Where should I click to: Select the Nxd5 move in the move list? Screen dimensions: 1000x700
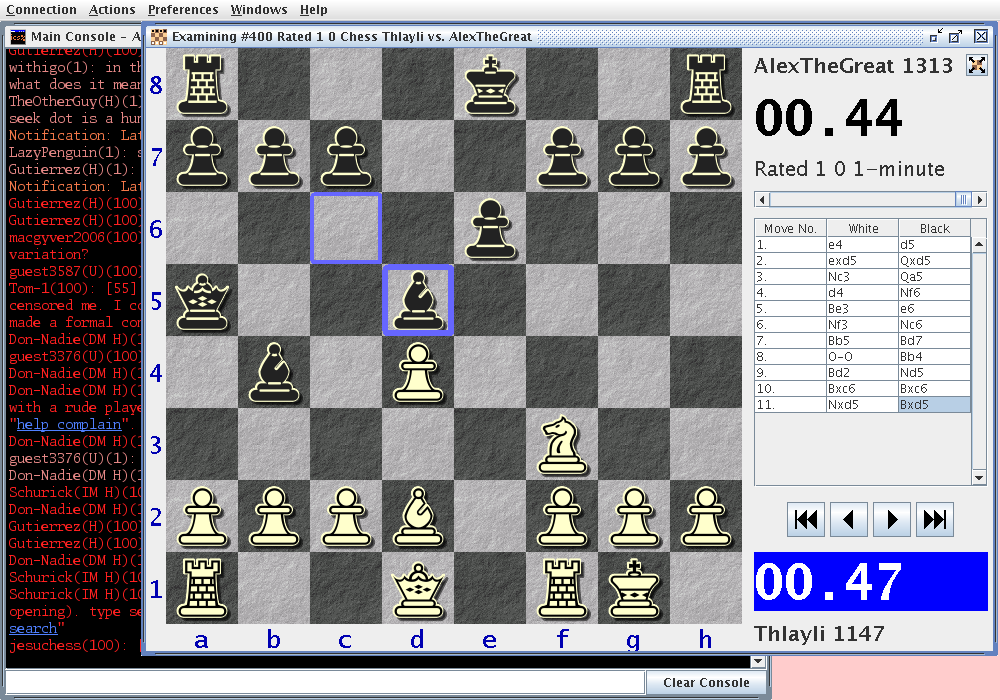[x=863, y=405]
